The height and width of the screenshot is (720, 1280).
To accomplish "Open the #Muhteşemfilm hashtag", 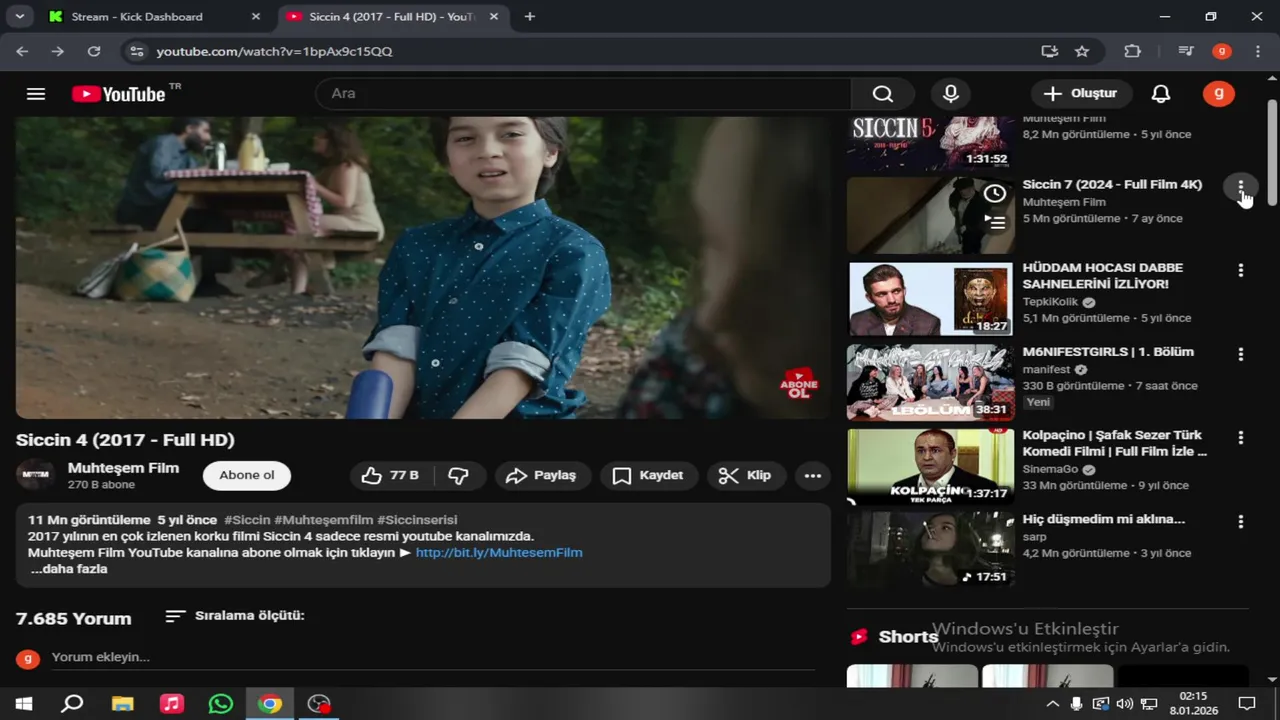I will (323, 520).
